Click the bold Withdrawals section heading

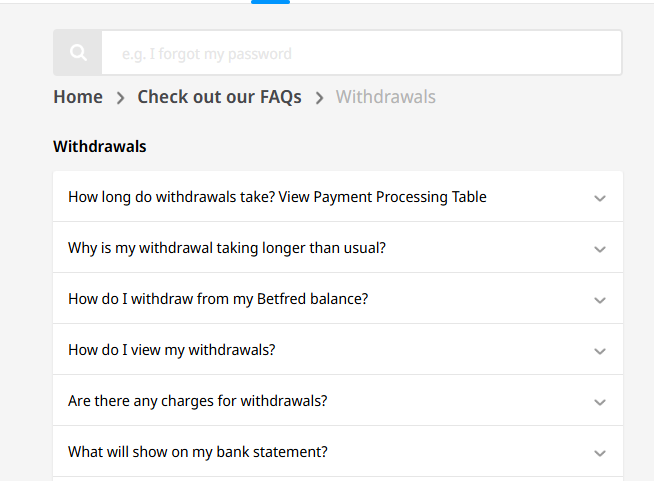(x=100, y=147)
